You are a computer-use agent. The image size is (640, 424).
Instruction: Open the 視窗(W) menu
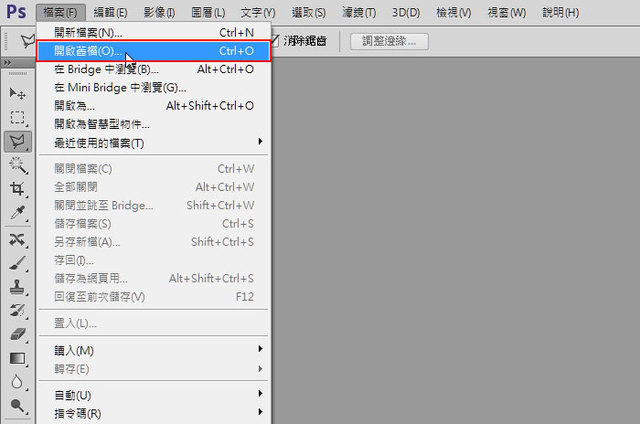pos(507,13)
